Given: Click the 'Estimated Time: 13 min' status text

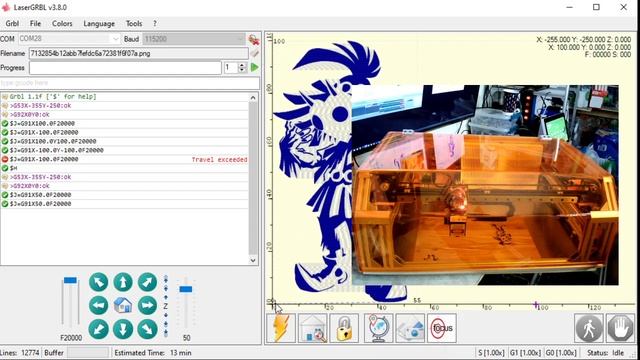Looking at the screenshot, I should 153,353.
